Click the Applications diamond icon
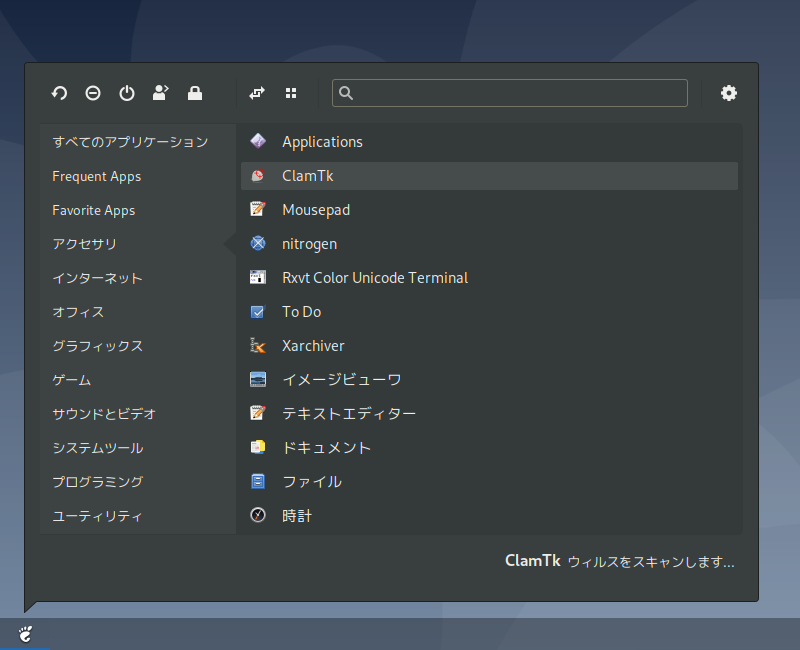 pos(258,141)
